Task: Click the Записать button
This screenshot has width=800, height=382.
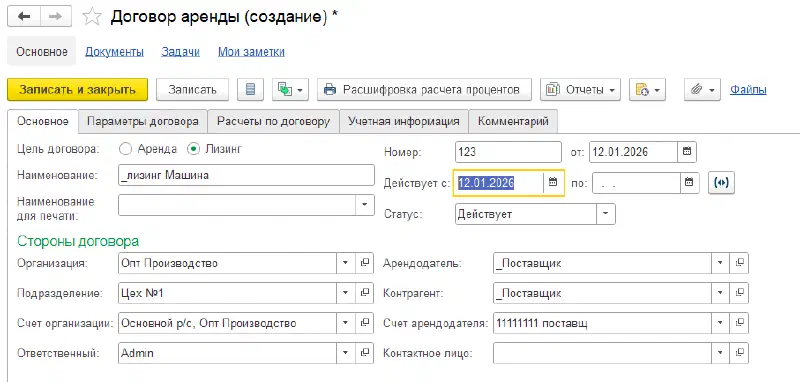Action: tap(192, 90)
